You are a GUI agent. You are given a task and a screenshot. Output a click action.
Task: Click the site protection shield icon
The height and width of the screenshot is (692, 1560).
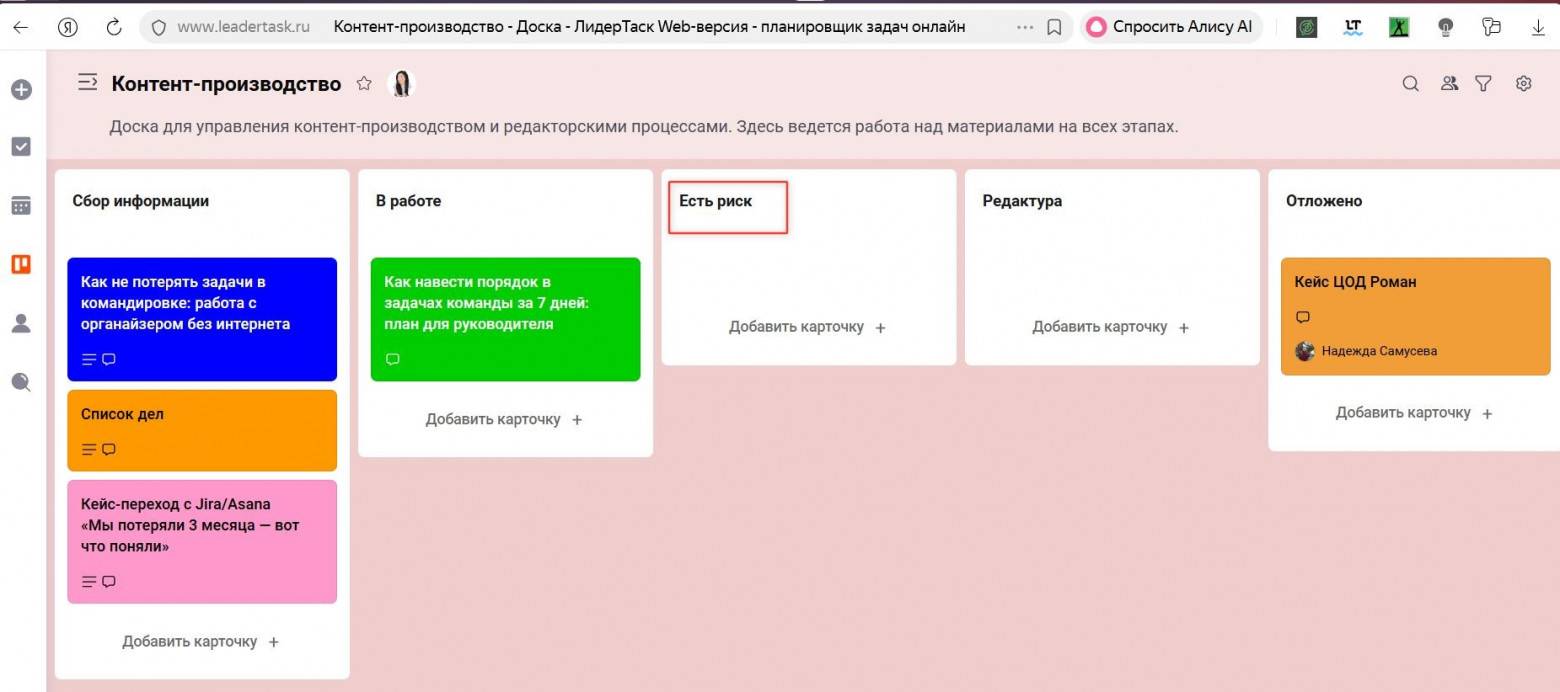pos(158,28)
